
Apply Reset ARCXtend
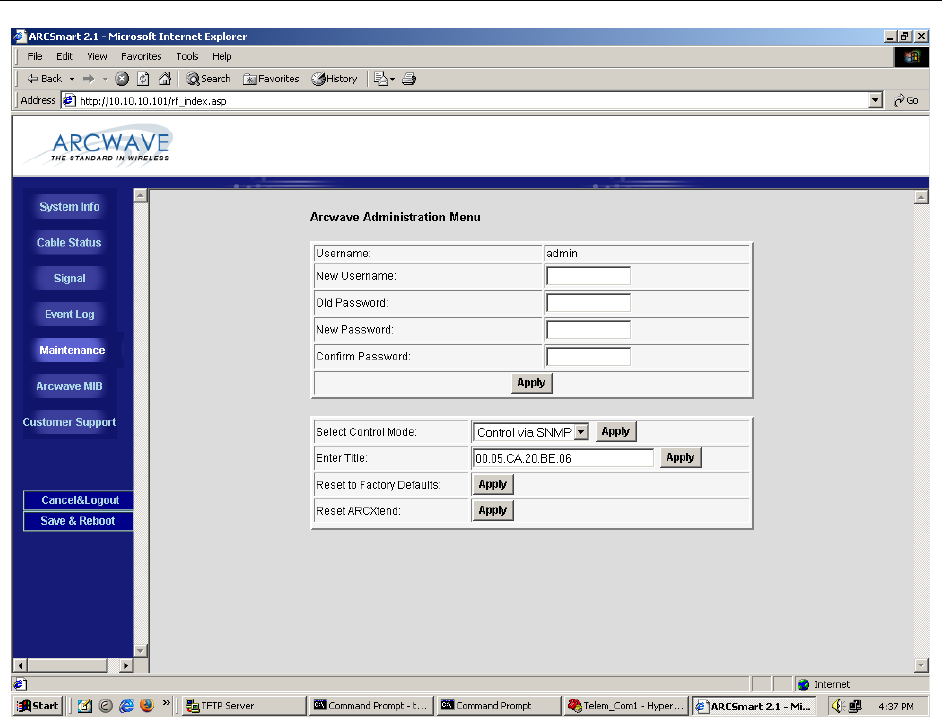(493, 511)
